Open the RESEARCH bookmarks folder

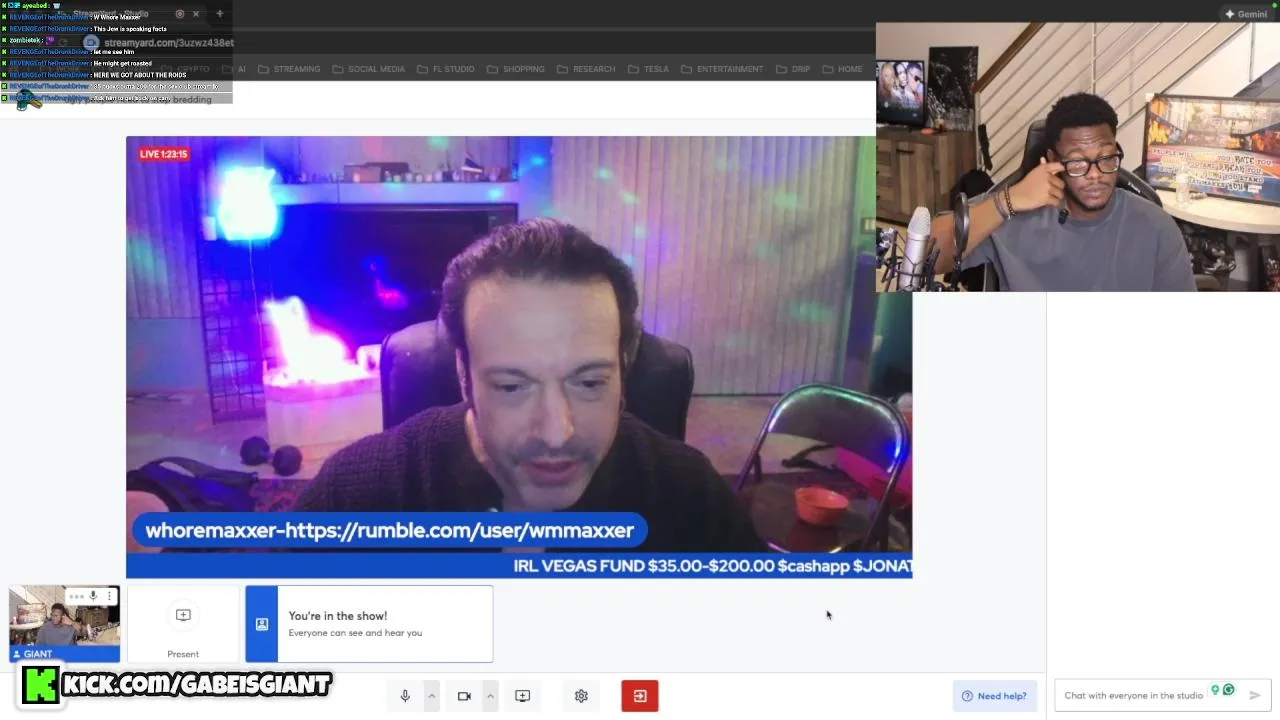pyautogui.click(x=586, y=69)
